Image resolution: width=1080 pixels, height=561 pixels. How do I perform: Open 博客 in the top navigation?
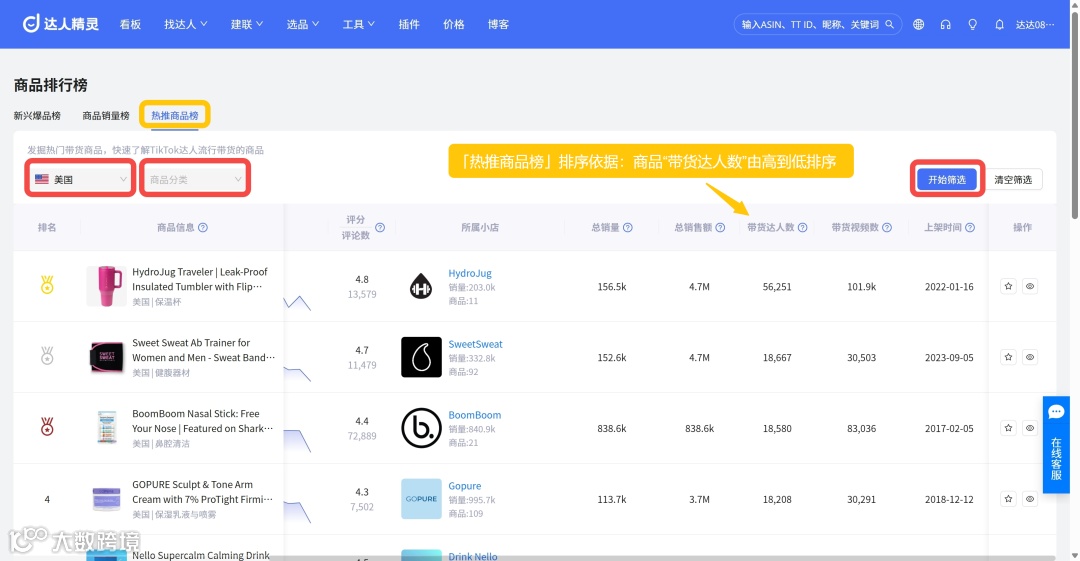(498, 24)
